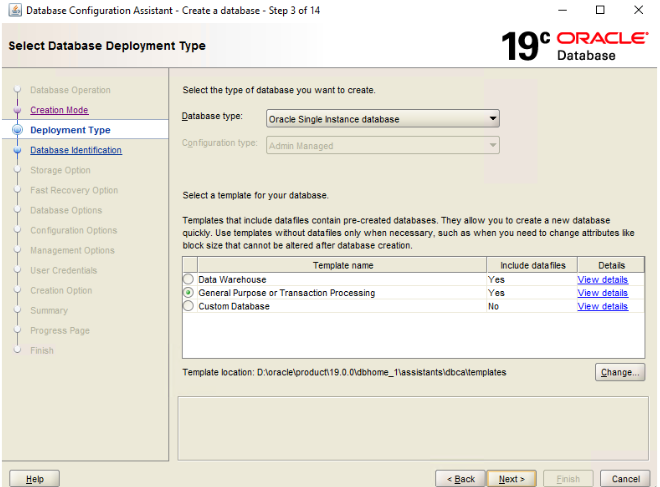Cancel the database creation wizard
Viewport: 660px width, 487px height.
(625, 479)
